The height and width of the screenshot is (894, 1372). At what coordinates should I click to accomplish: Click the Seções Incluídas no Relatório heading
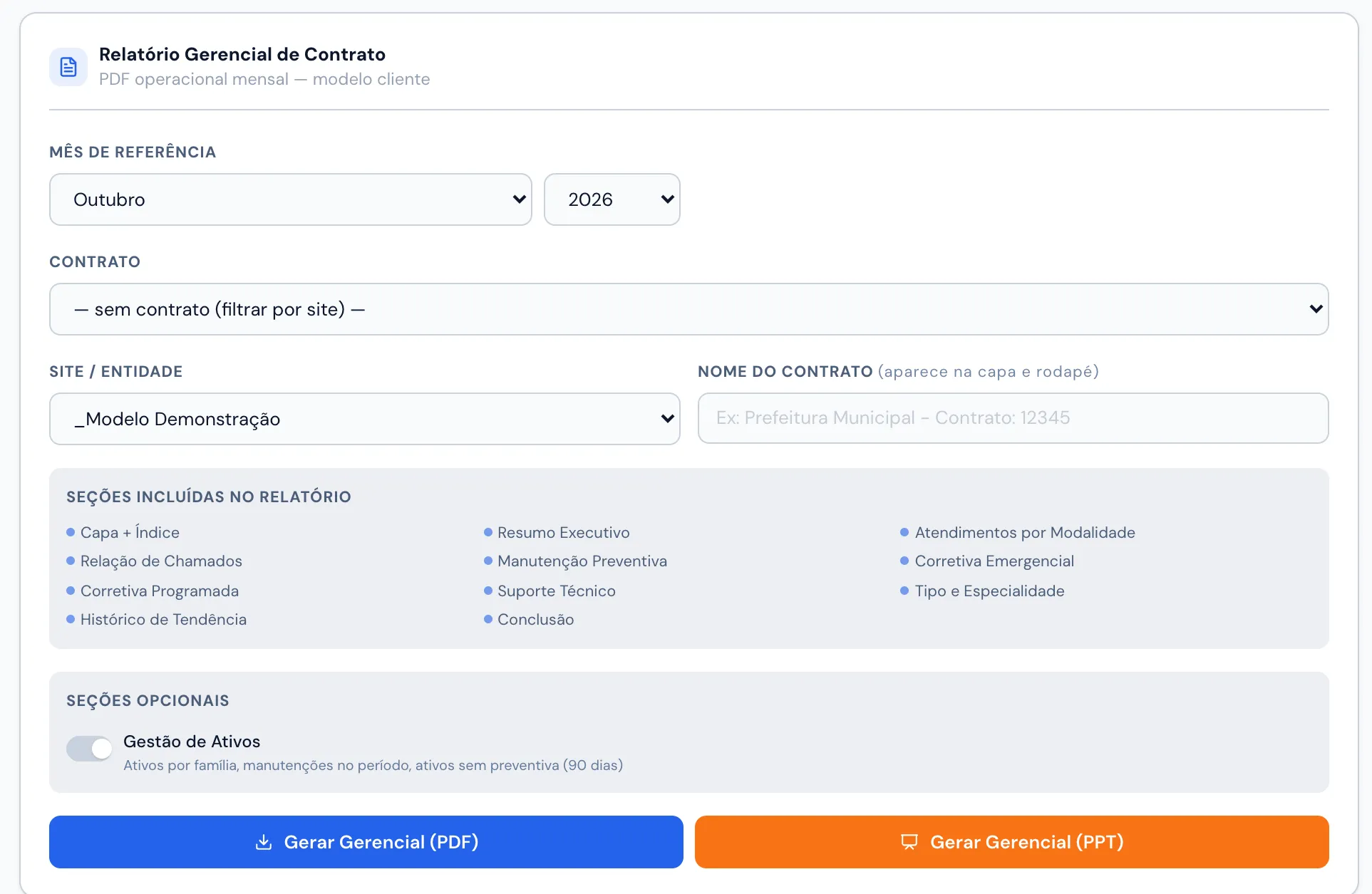point(209,497)
